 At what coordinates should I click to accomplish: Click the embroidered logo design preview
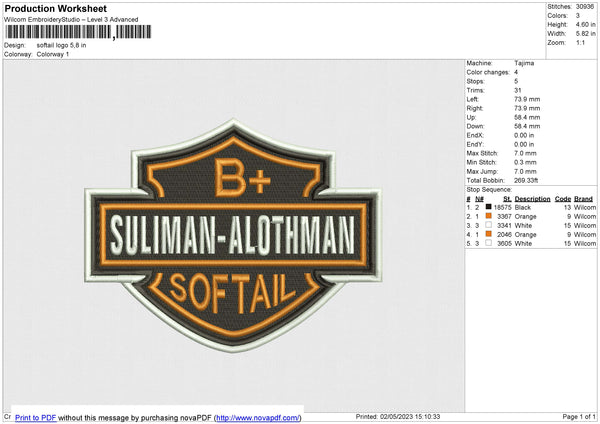point(233,235)
